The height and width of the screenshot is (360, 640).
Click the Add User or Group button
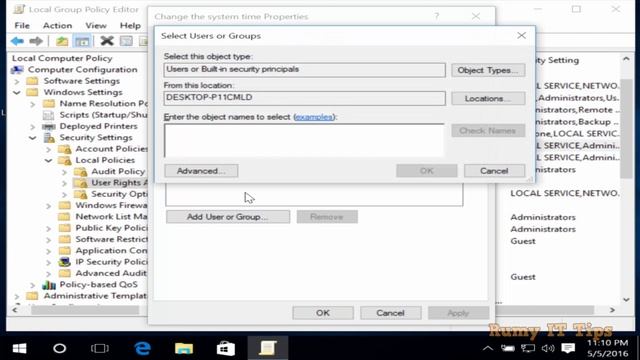(x=228, y=217)
